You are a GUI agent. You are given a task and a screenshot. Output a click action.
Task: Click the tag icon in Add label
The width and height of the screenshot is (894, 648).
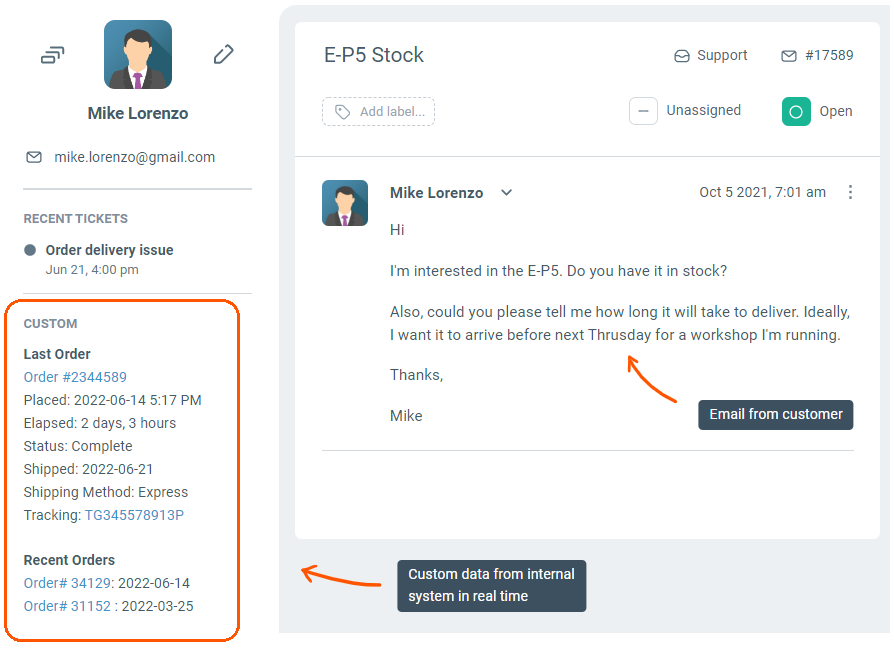click(342, 112)
